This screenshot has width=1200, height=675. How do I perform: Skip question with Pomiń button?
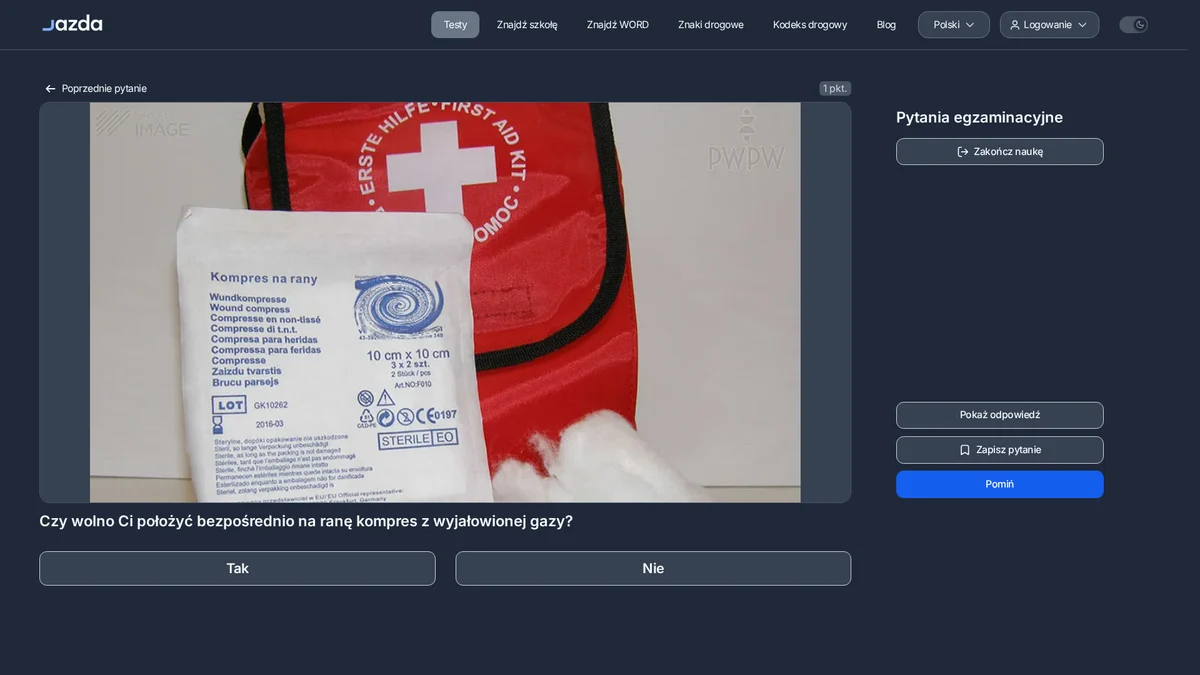click(x=1000, y=484)
